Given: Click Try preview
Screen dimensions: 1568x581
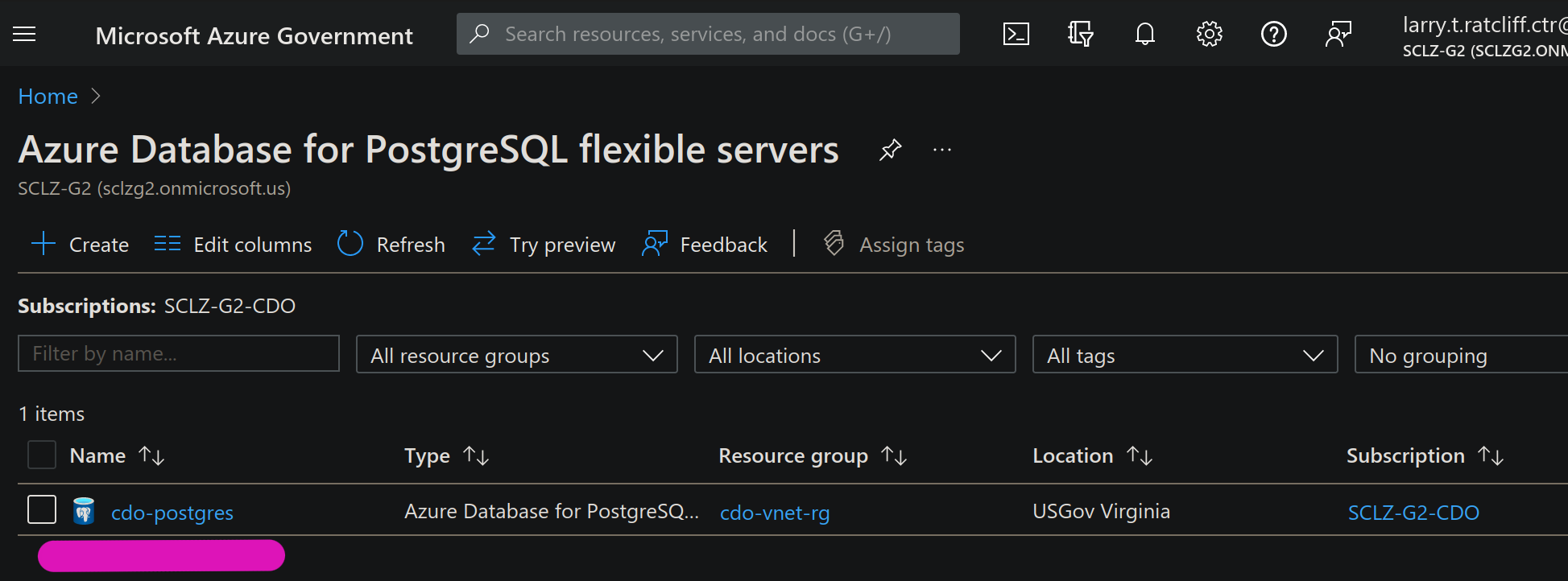Looking at the screenshot, I should [544, 245].
